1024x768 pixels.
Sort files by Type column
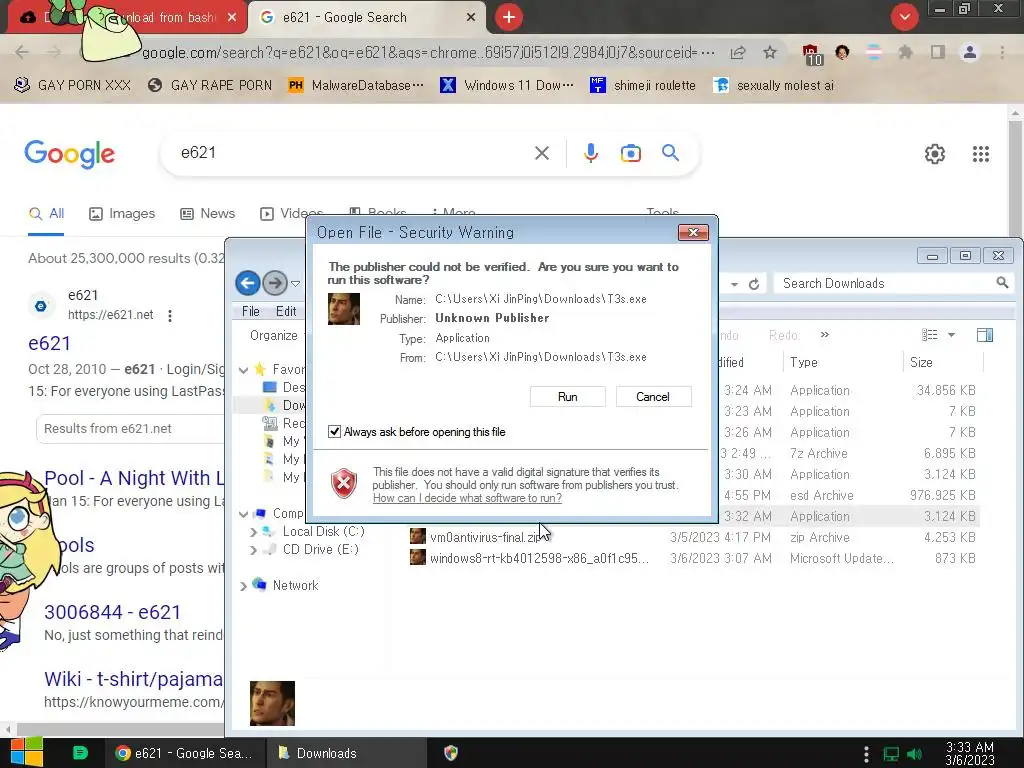point(803,362)
